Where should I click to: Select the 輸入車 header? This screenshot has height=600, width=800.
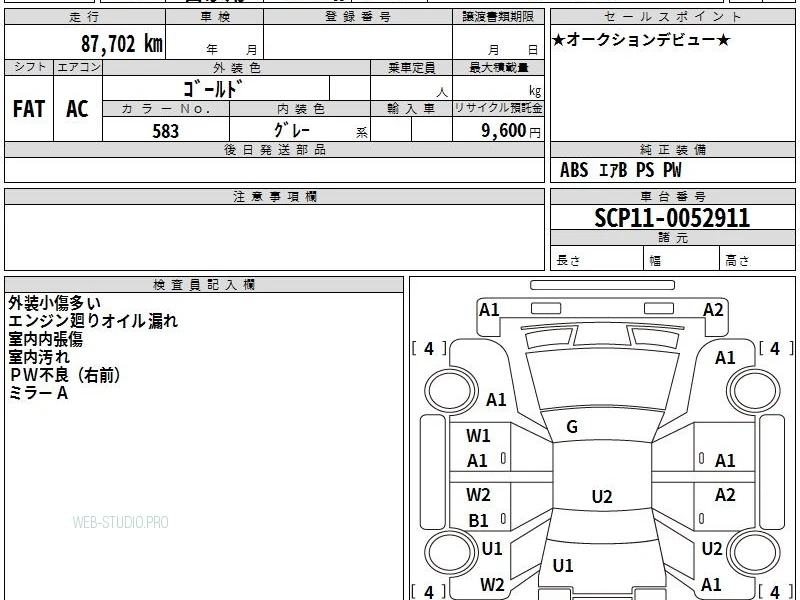click(411, 109)
